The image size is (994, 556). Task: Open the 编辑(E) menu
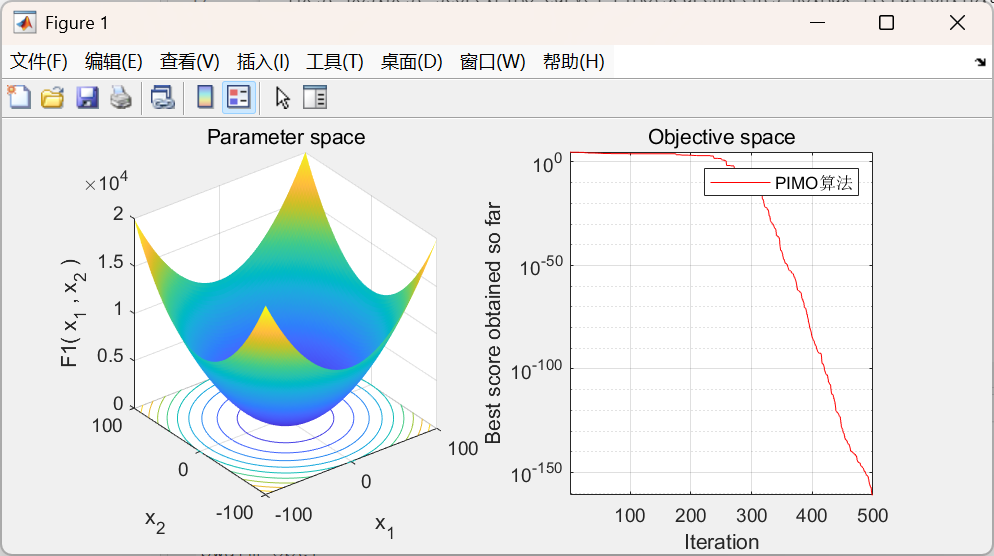click(113, 61)
